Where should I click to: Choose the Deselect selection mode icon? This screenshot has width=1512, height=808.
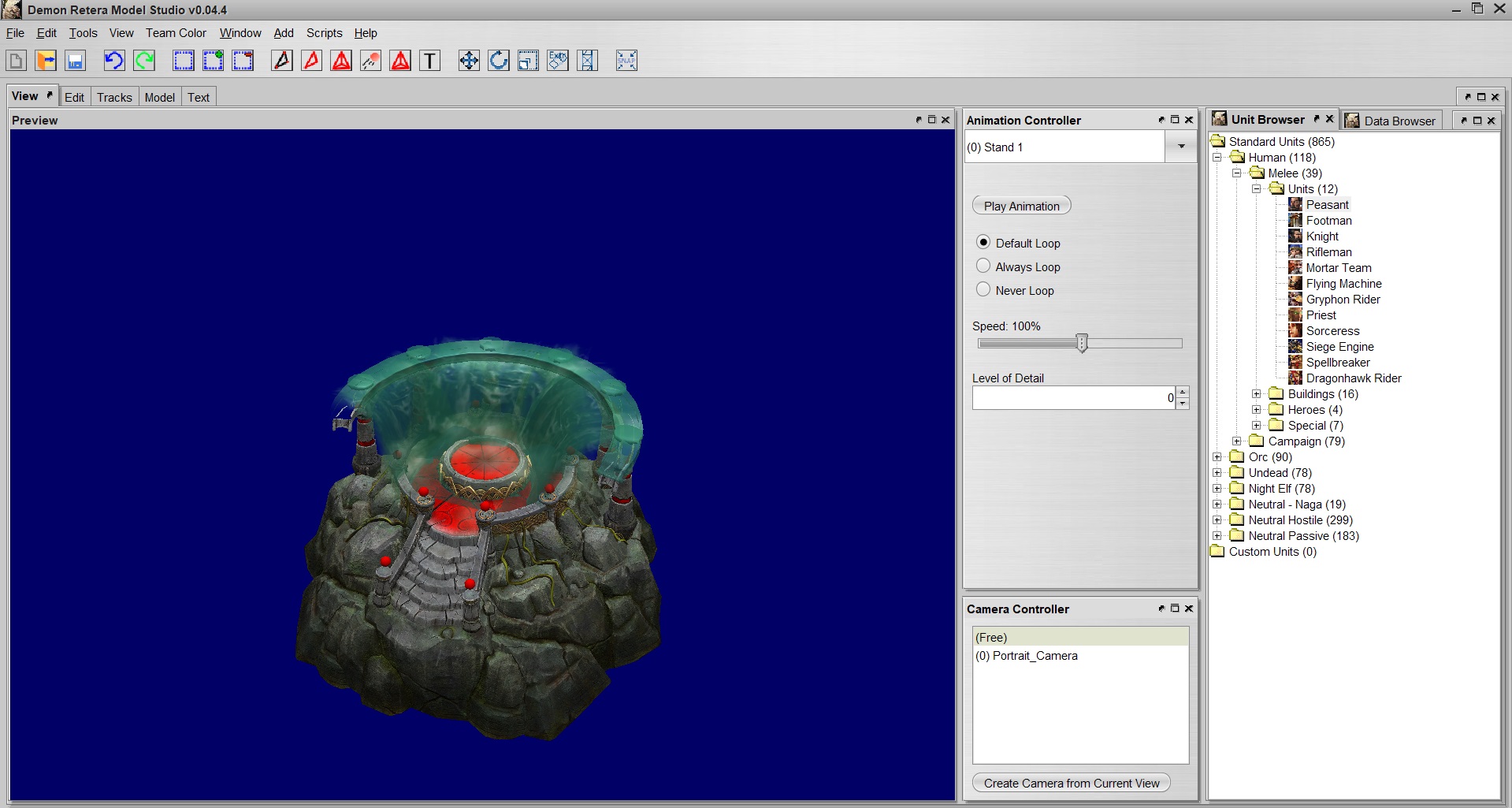coord(243,61)
